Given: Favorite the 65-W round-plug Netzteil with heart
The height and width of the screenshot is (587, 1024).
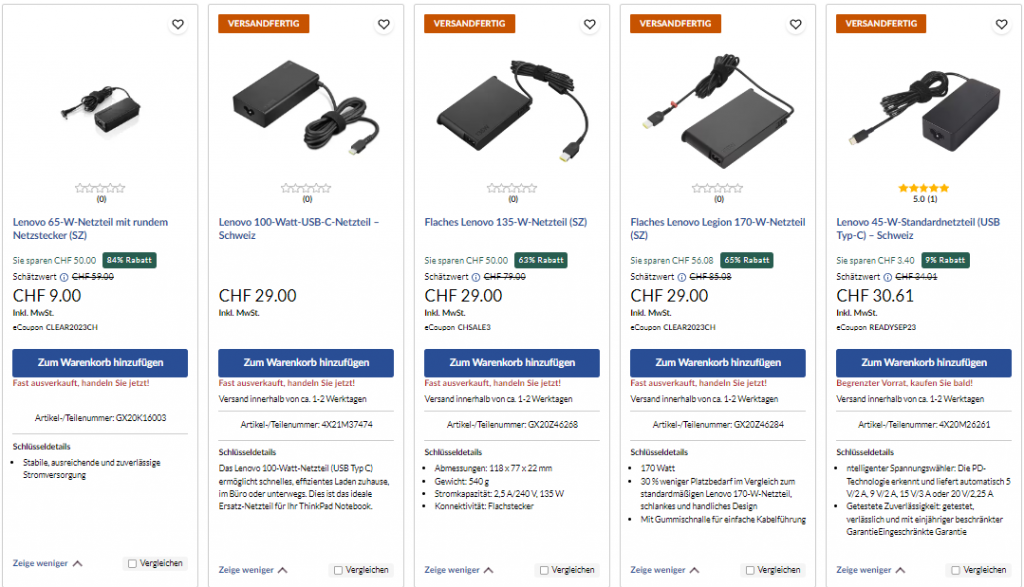Looking at the screenshot, I should [x=177, y=25].
